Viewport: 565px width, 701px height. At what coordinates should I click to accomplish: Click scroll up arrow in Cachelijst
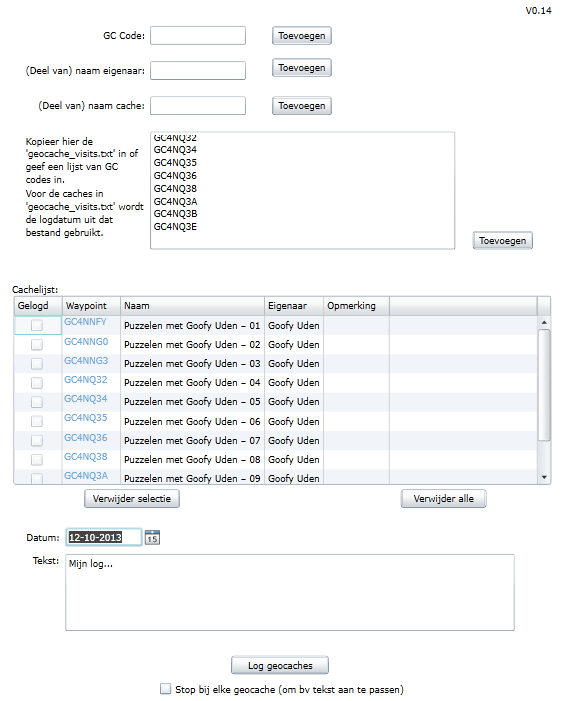click(544, 322)
